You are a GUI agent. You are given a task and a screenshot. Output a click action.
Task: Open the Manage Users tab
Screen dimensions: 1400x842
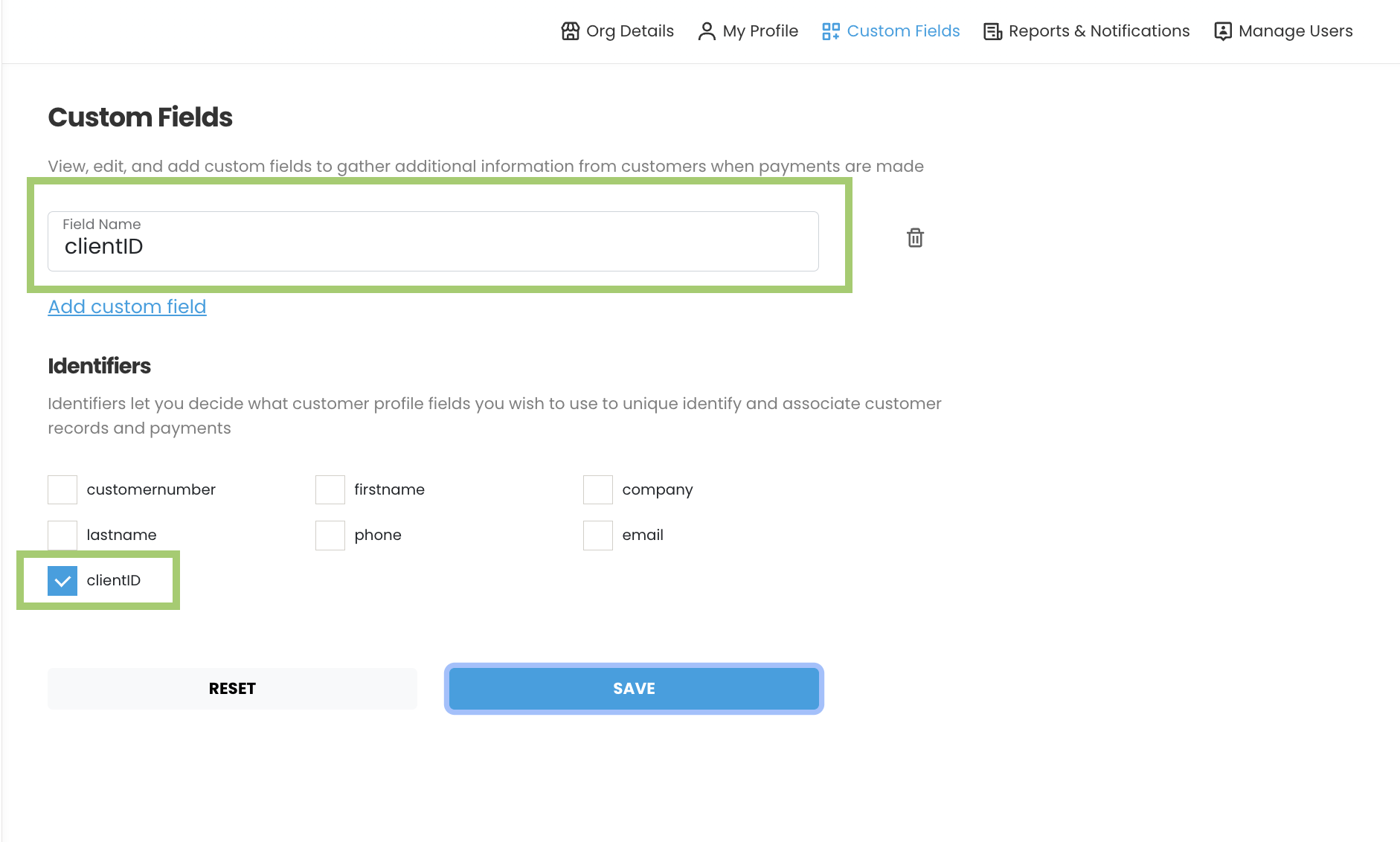pos(1294,31)
